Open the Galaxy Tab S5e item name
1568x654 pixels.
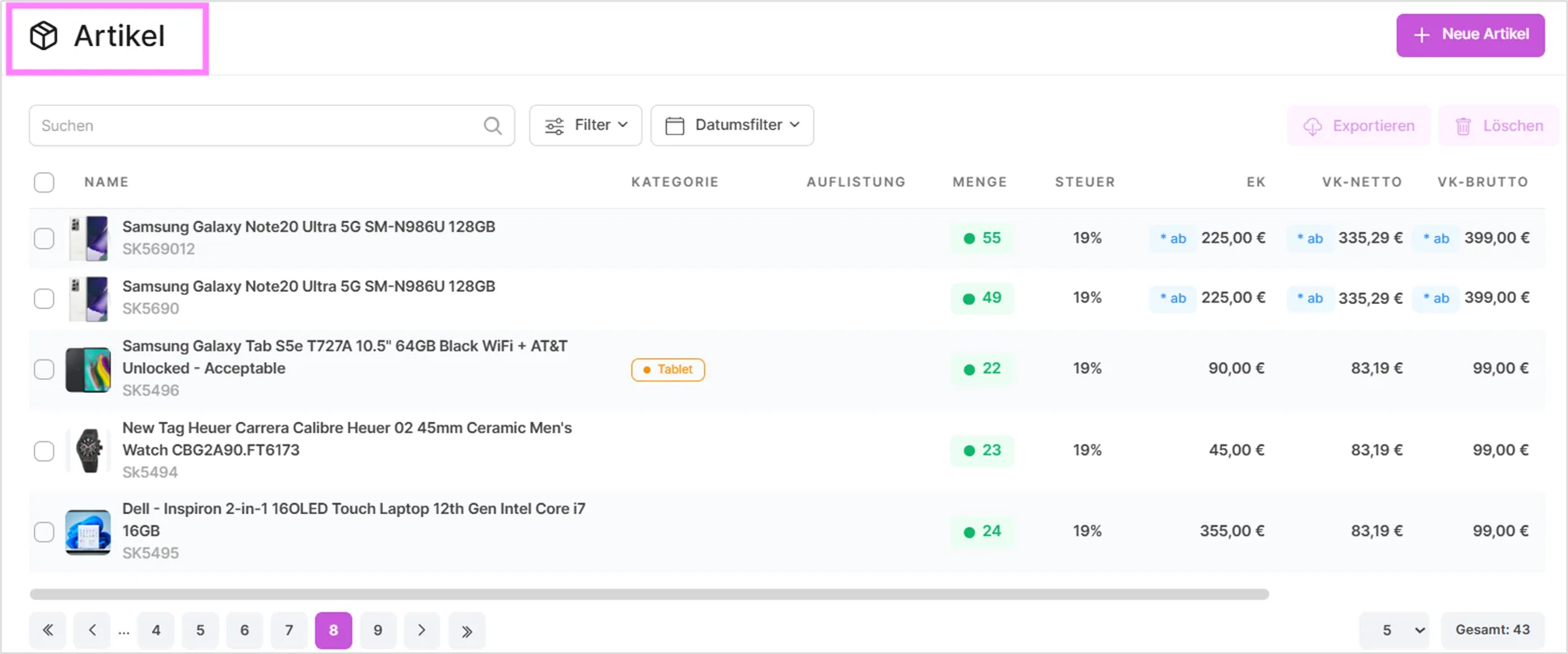(345, 357)
